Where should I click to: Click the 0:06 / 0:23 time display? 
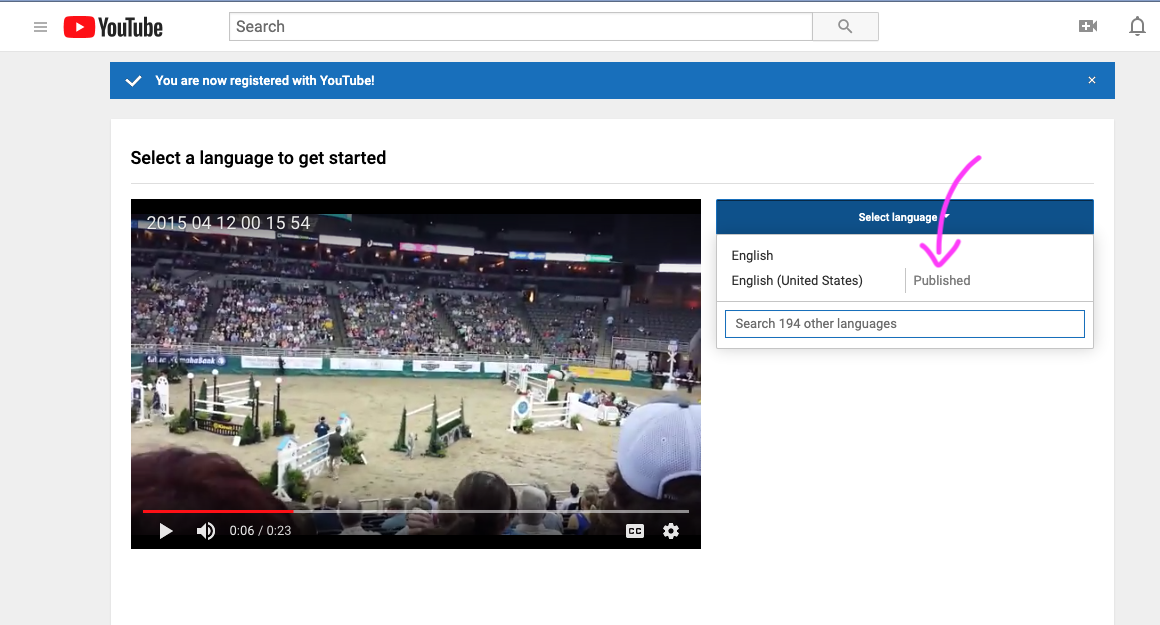260,531
